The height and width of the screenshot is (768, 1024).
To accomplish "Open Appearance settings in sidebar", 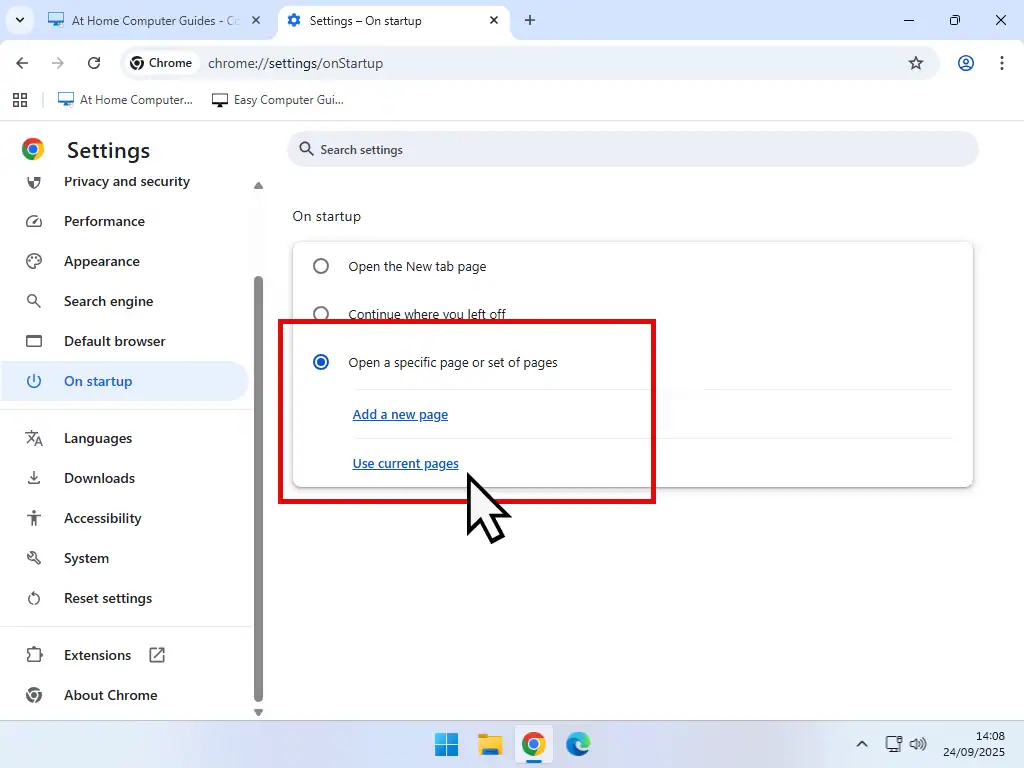I will [x=101, y=261].
